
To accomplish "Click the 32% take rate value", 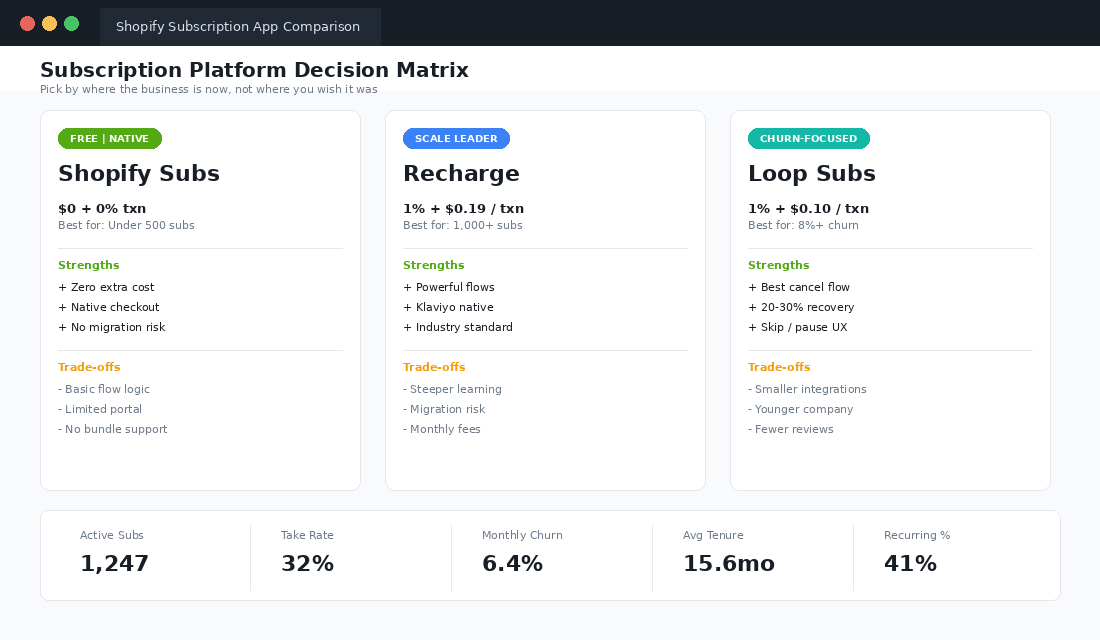I will tap(307, 564).
